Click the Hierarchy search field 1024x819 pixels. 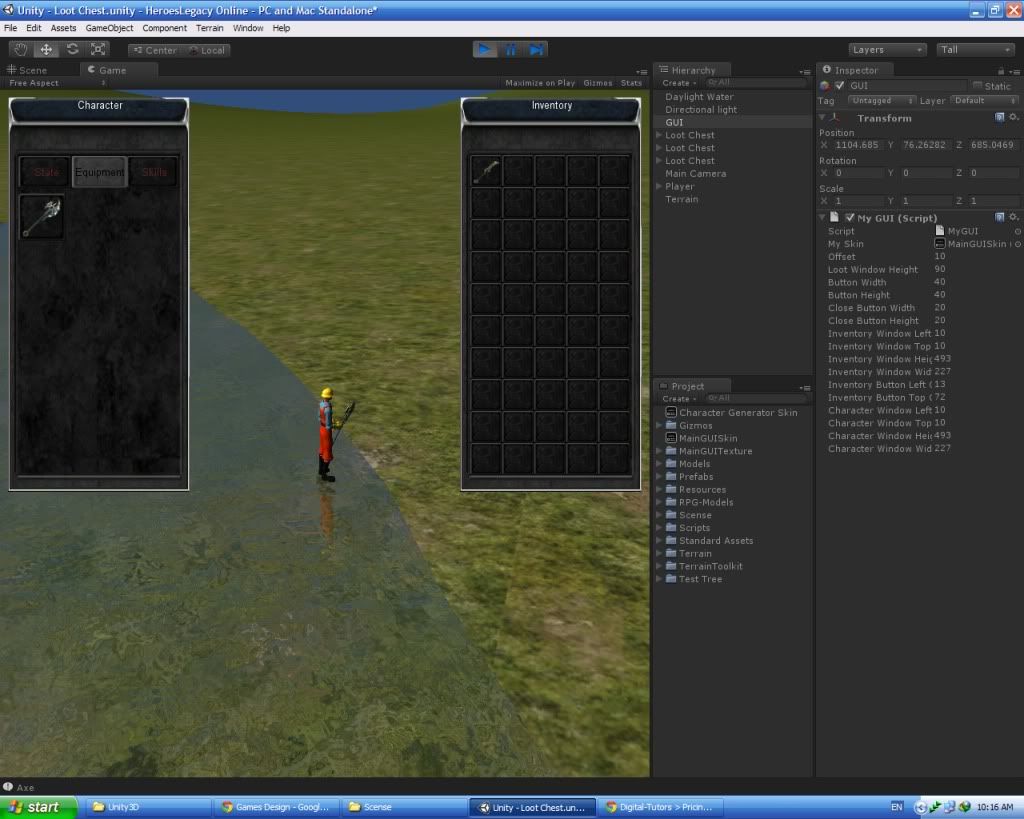coord(756,83)
